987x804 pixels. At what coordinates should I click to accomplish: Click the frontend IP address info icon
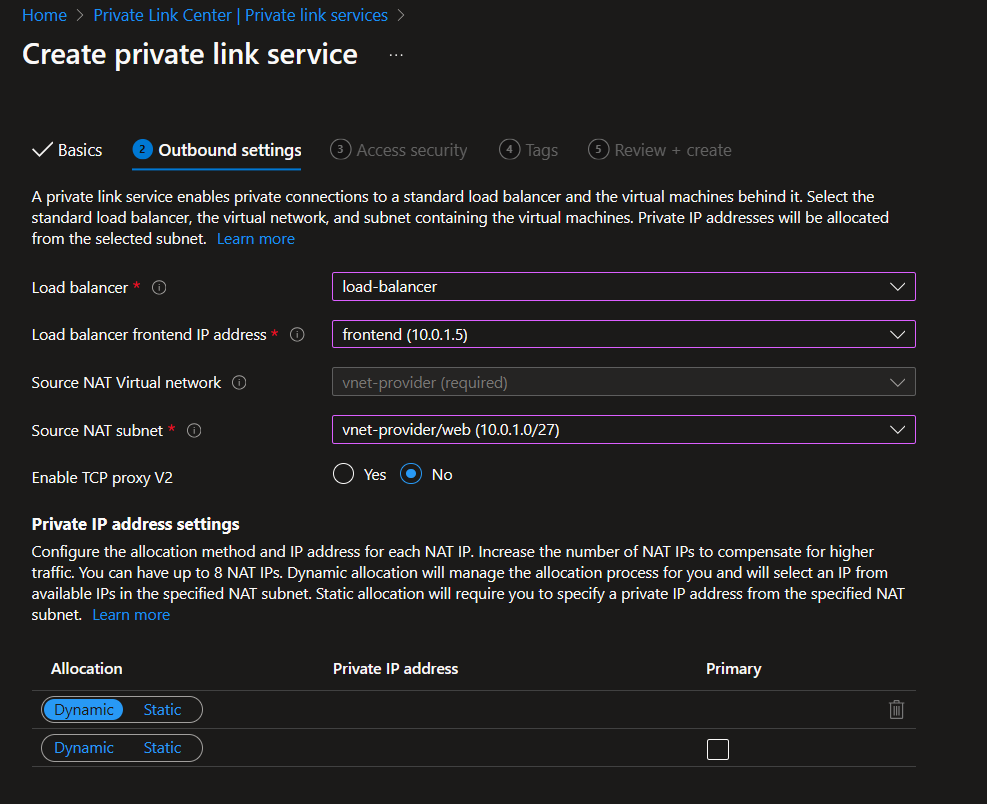coord(297,335)
